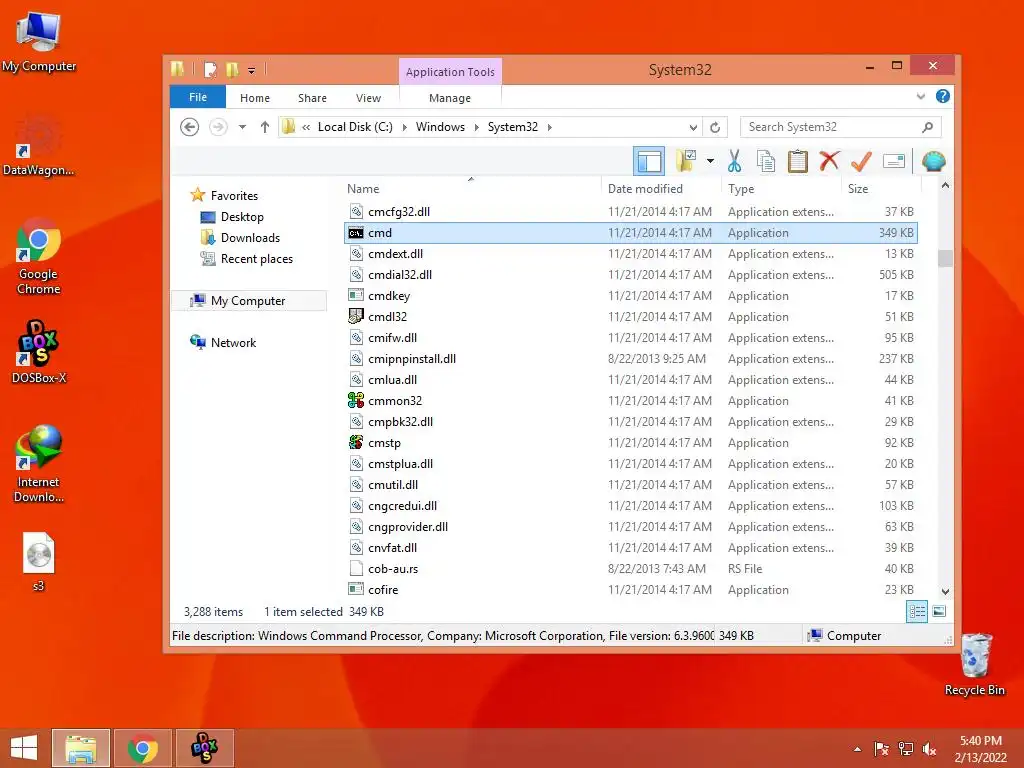
Task: Sort by the Type column header
Action: [x=781, y=188]
